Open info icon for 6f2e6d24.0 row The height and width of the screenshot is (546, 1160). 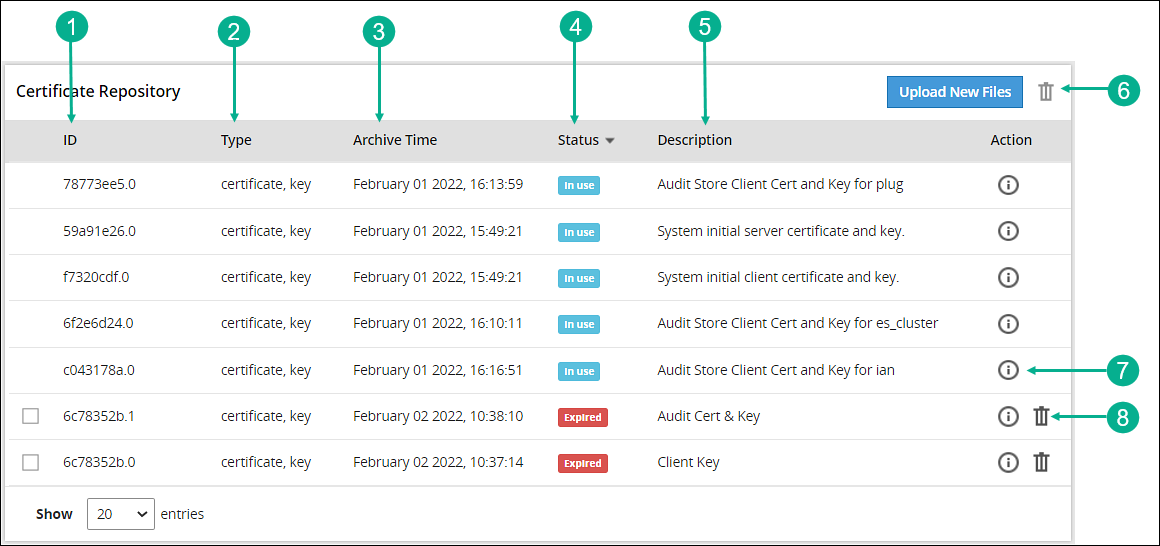1008,323
